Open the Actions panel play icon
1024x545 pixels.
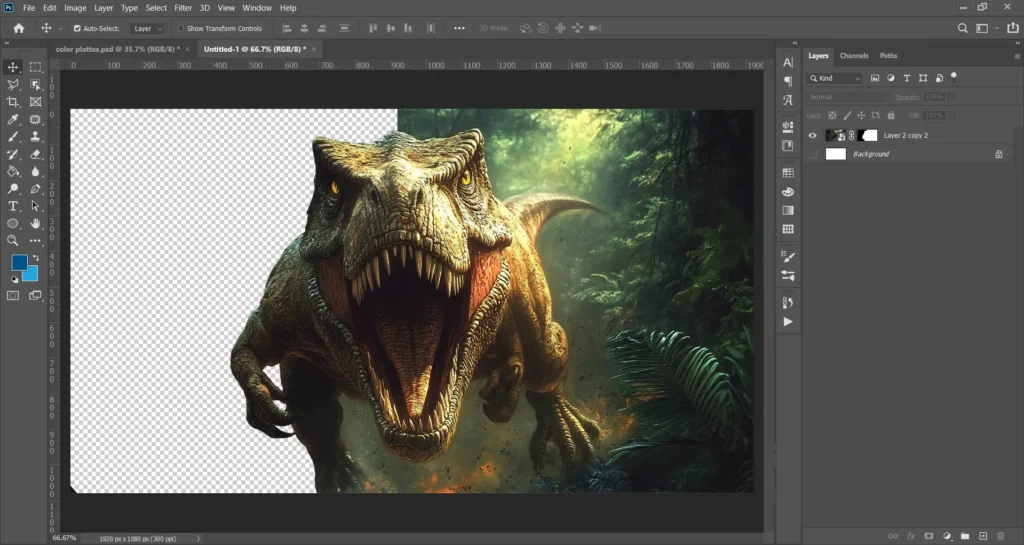(788, 322)
